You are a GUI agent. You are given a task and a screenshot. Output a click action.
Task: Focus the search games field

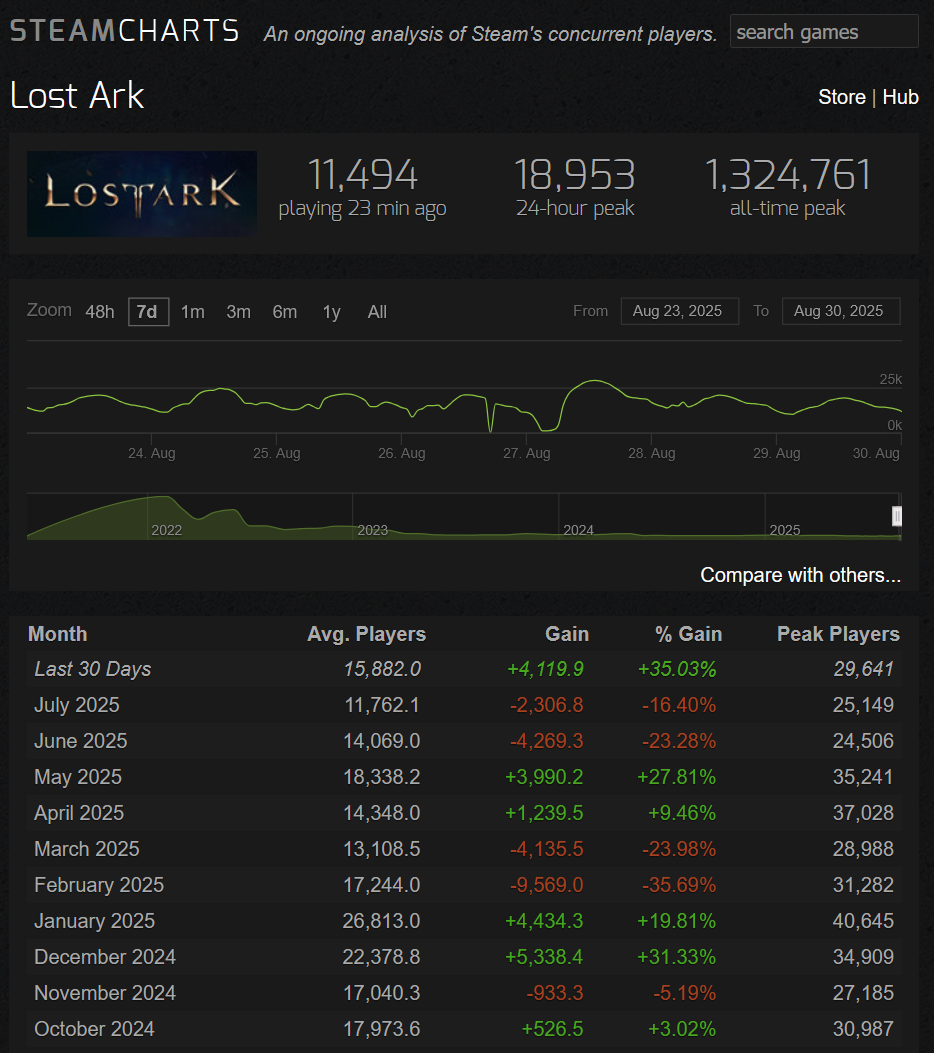(x=824, y=32)
